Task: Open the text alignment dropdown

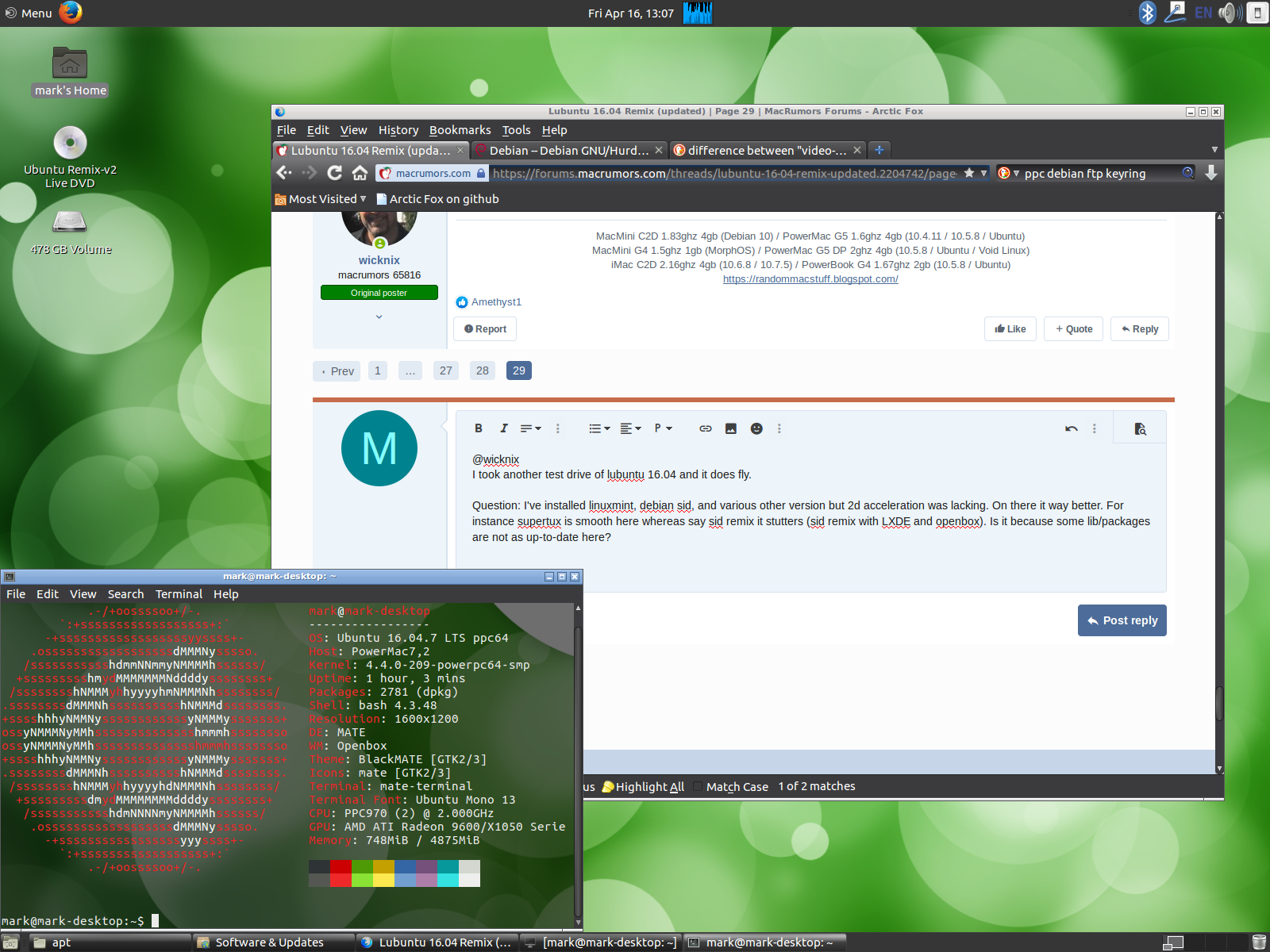Action: (630, 428)
